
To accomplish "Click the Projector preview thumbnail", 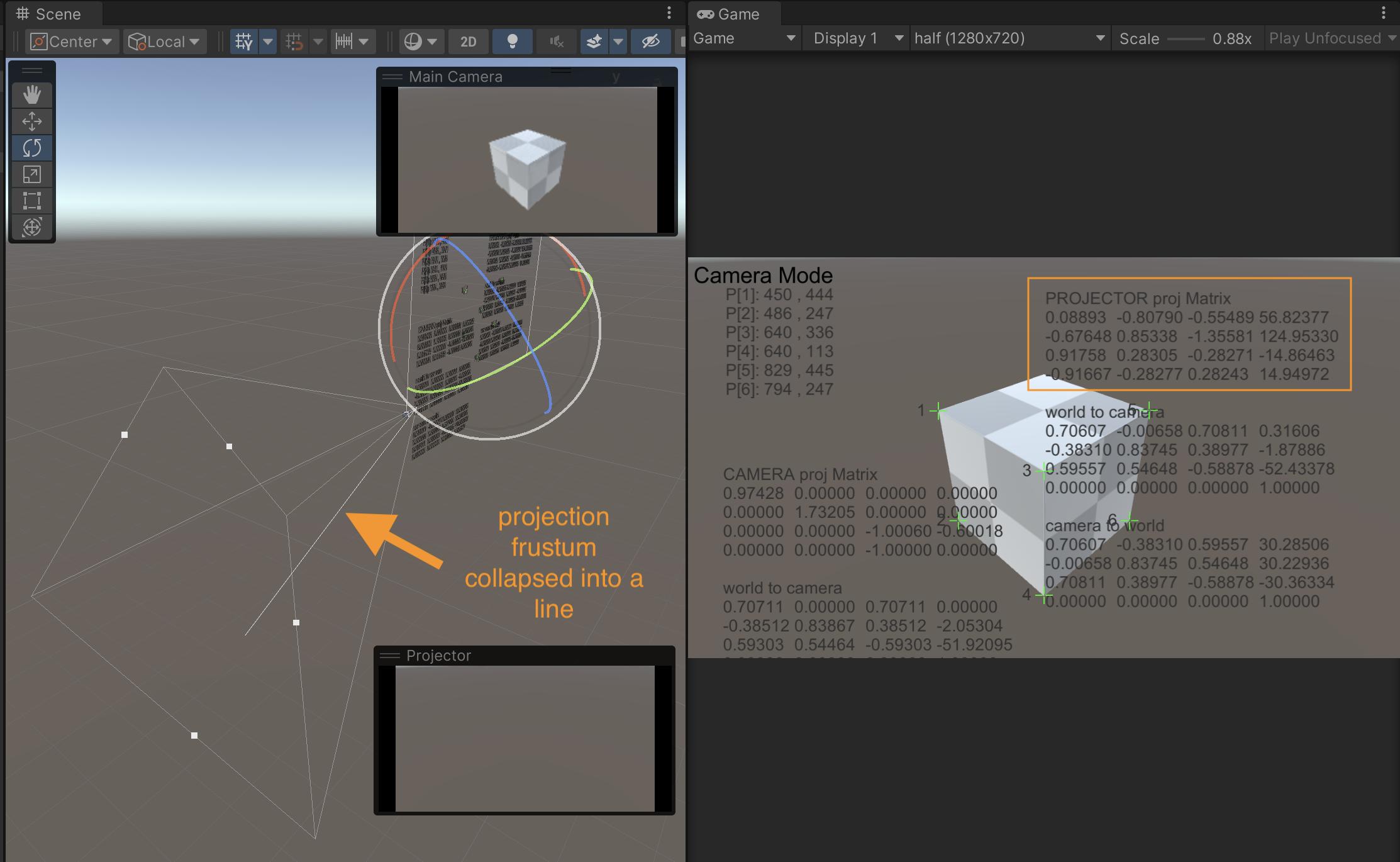I will click(x=525, y=739).
